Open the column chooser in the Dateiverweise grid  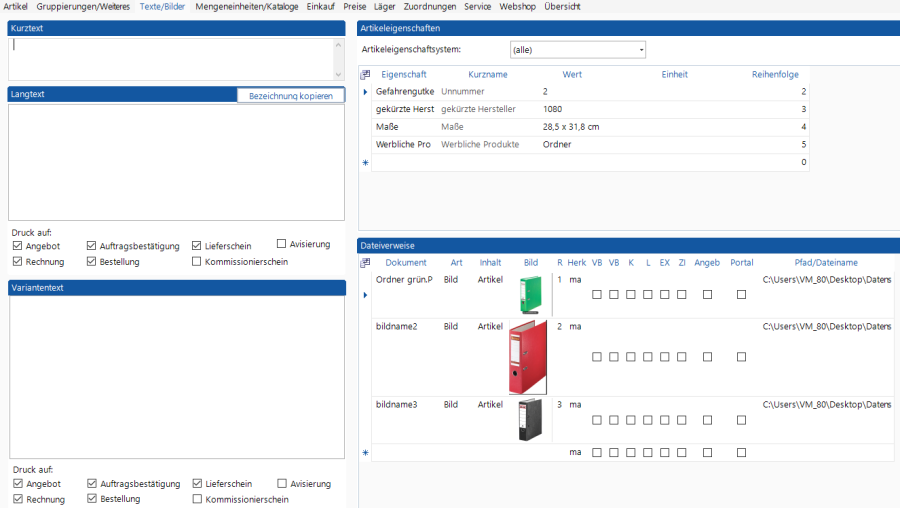(365, 263)
